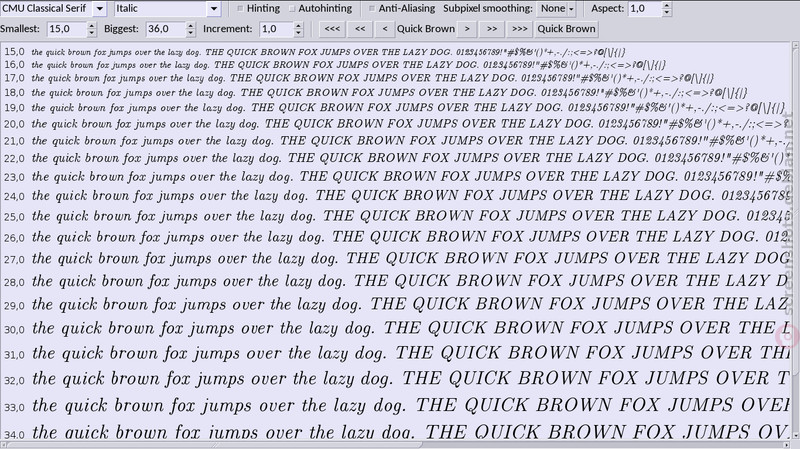
Task: Click the 23,0 size sample row
Action: click(x=395, y=177)
